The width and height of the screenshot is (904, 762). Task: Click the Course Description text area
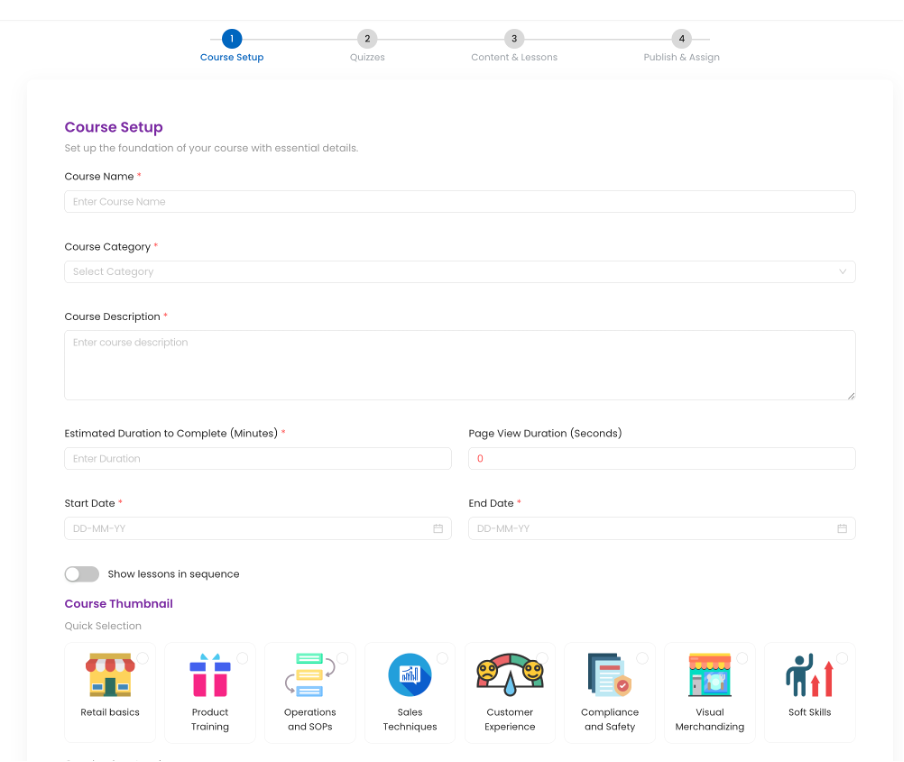click(x=459, y=365)
